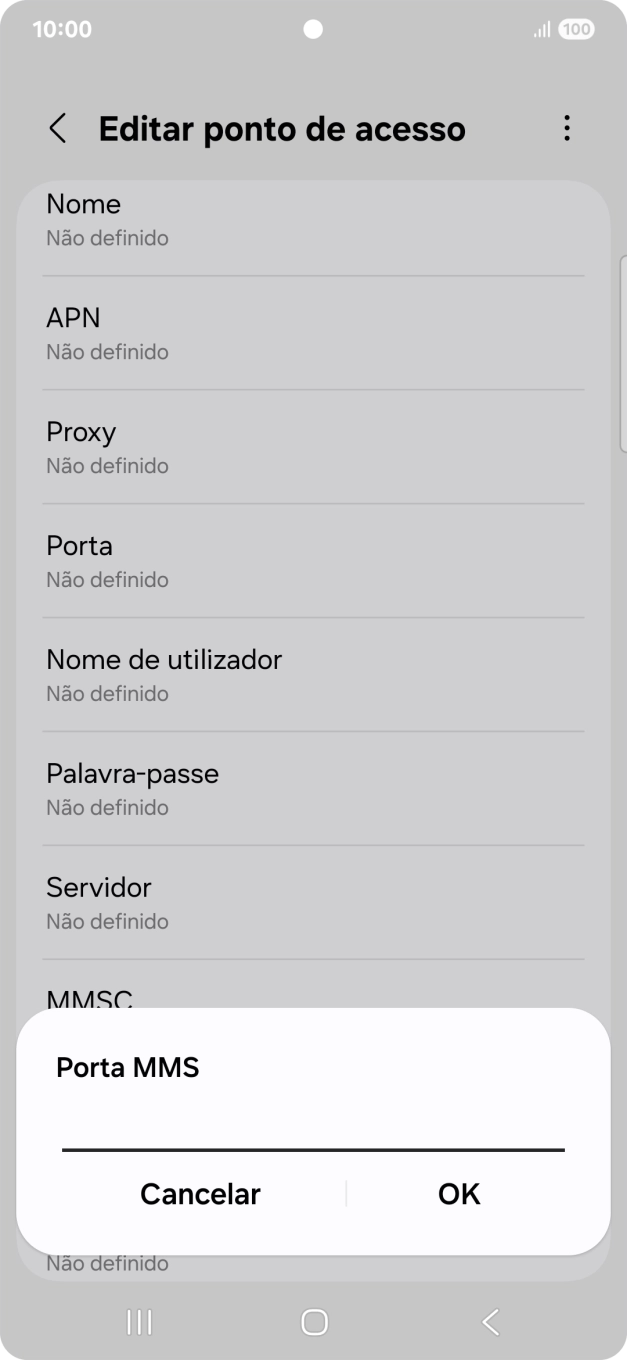
Task: Tap the Home navigation icon
Action: click(x=313, y=1321)
